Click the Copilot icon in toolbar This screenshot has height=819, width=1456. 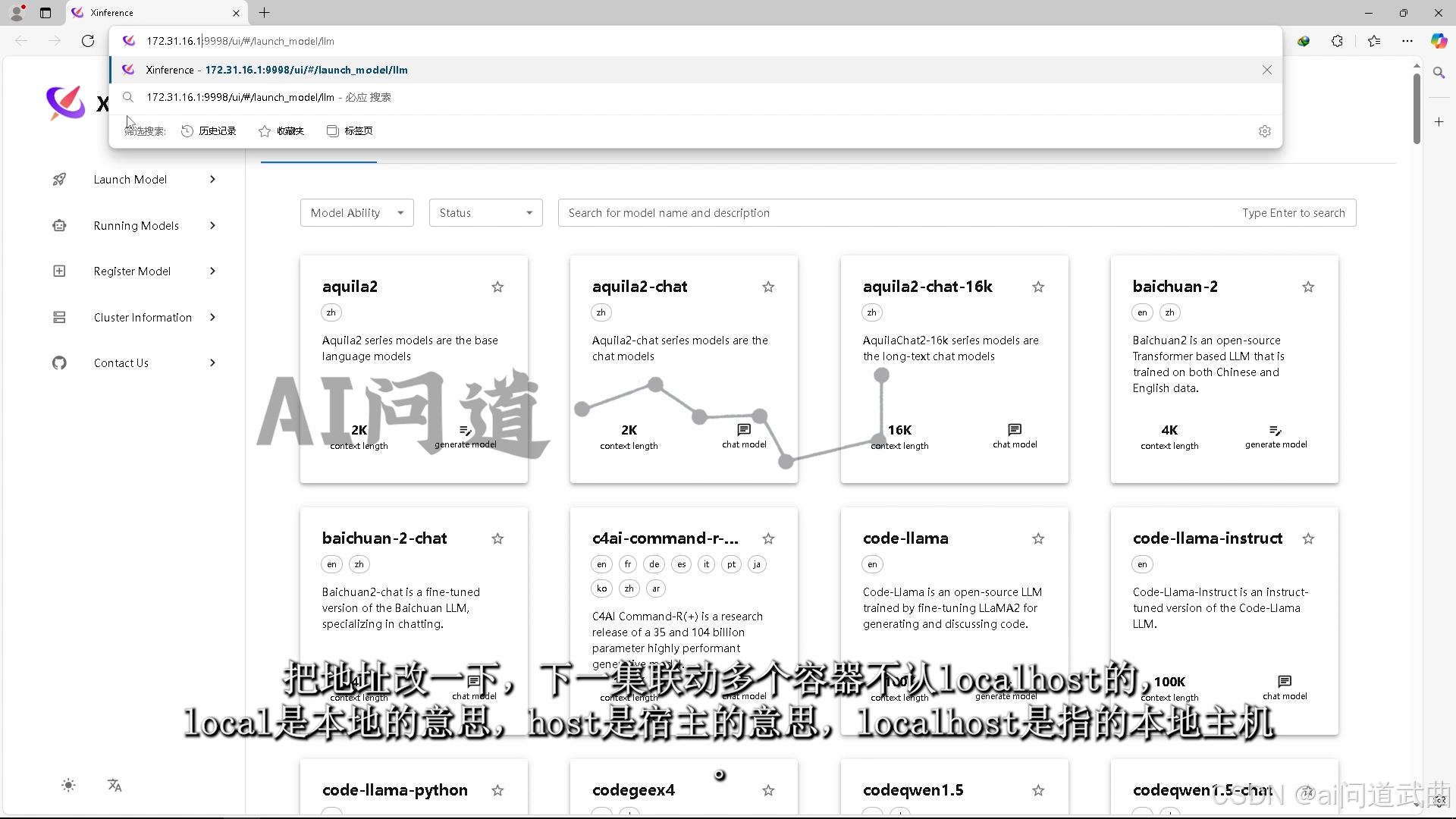[x=1439, y=41]
